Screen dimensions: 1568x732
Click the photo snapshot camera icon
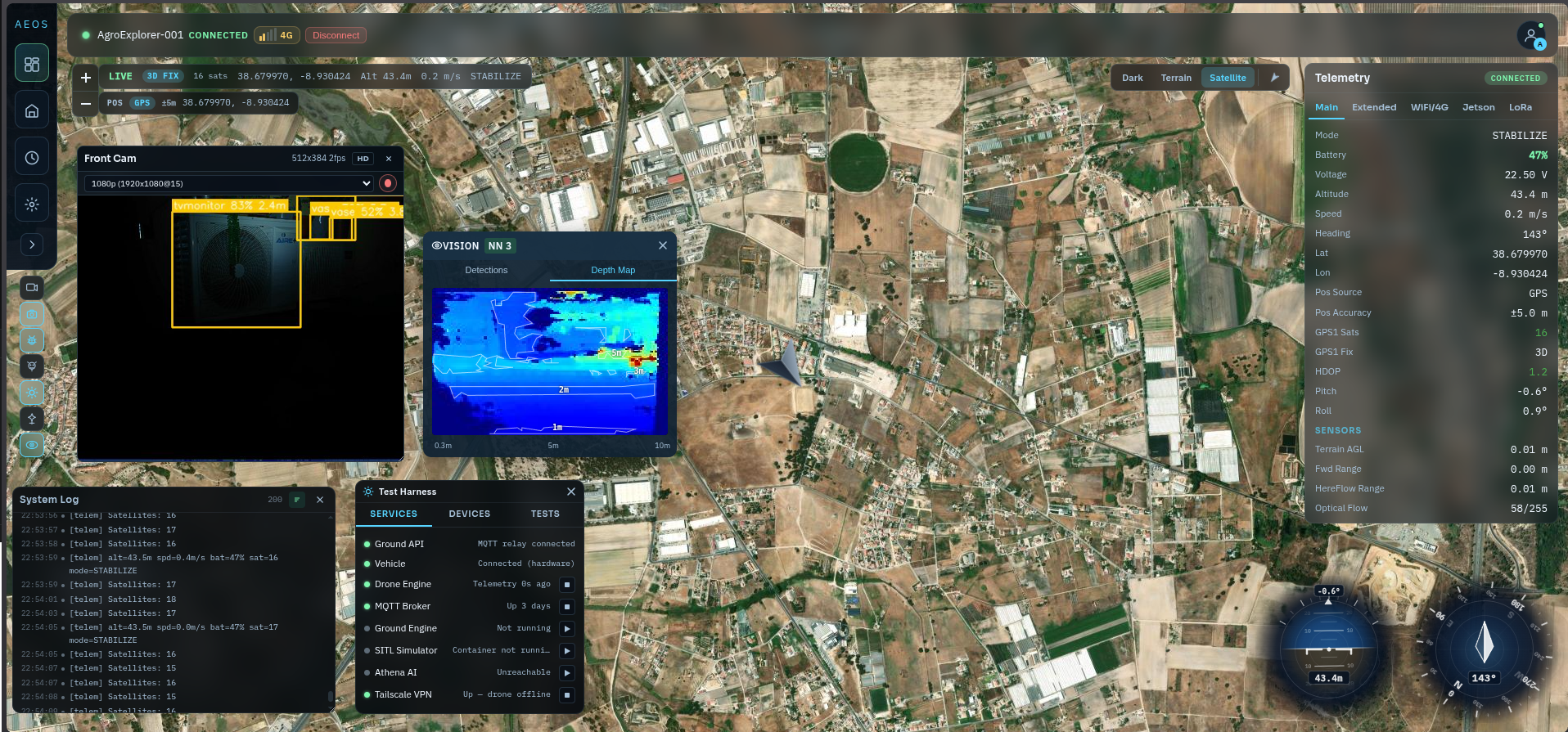(x=32, y=314)
